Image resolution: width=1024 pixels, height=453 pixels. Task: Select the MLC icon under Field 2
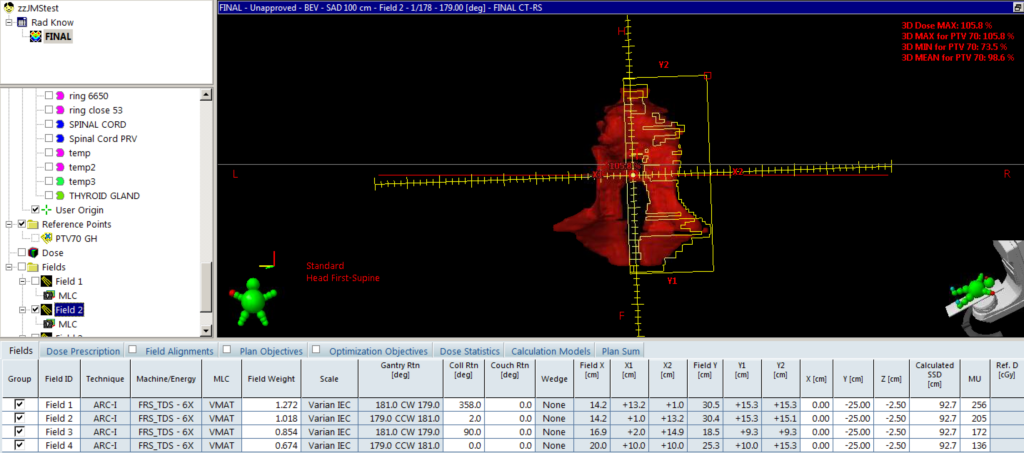click(48, 324)
